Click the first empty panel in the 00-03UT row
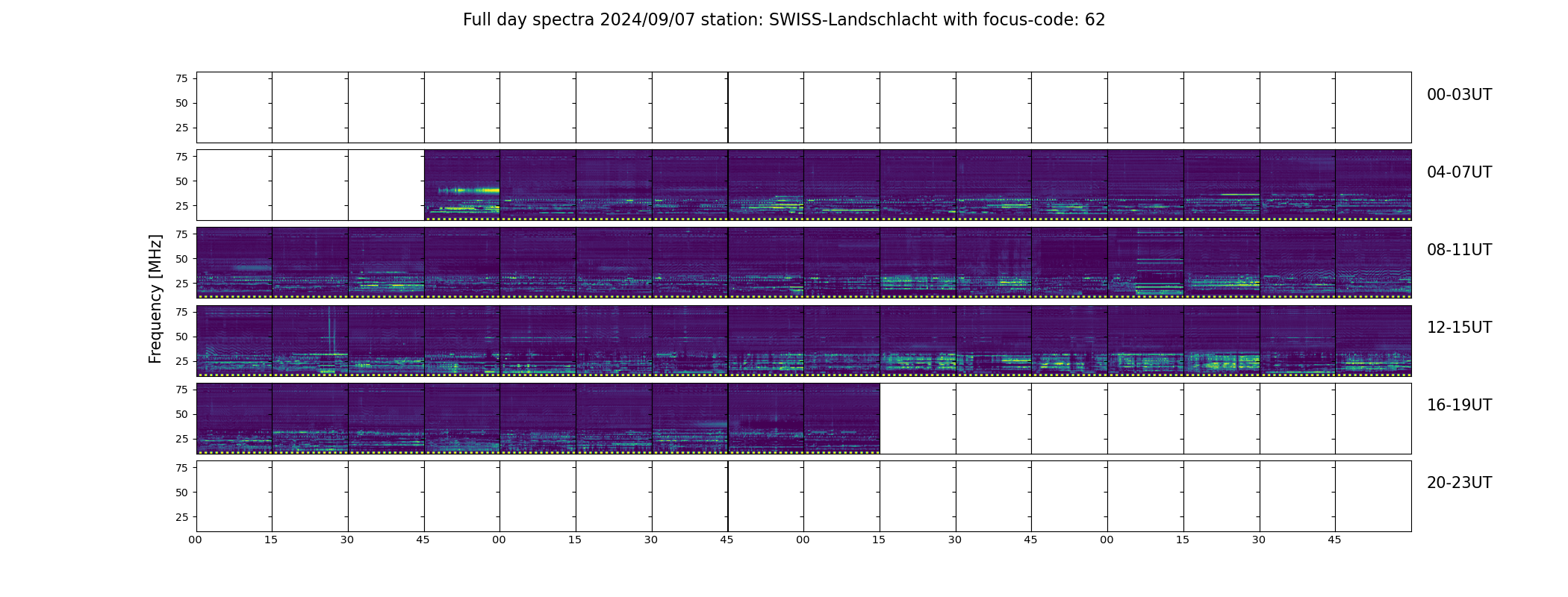The image size is (1568, 597). click(x=234, y=107)
